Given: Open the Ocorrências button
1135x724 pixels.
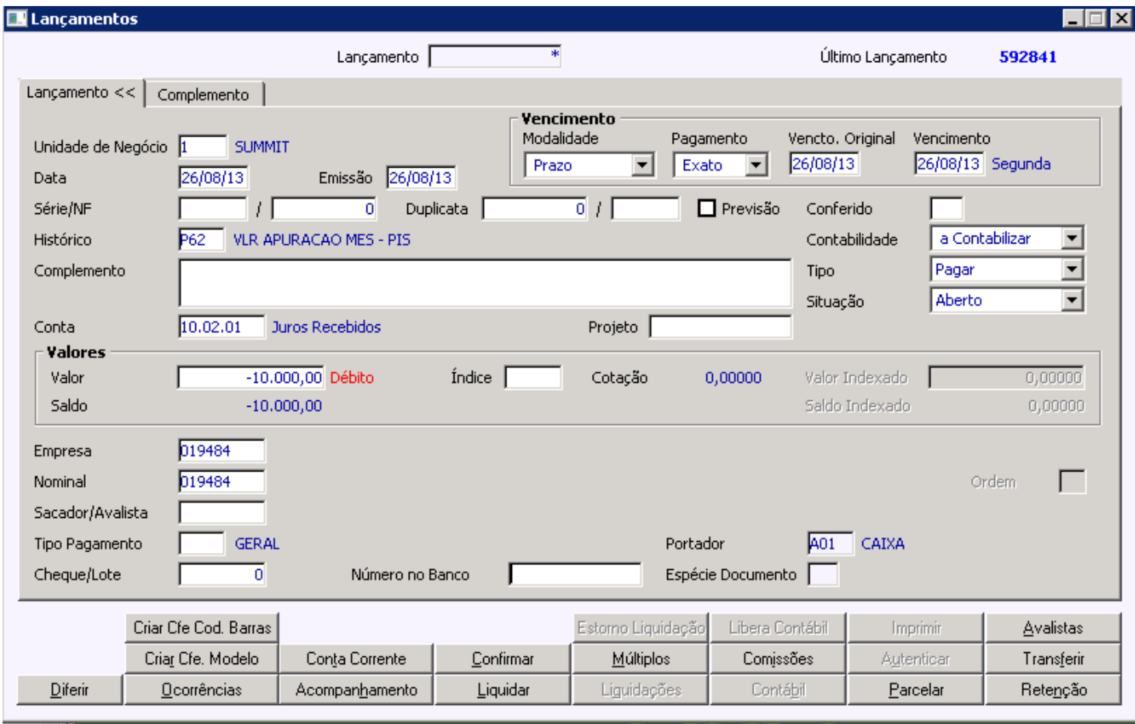Looking at the screenshot, I should (201, 690).
